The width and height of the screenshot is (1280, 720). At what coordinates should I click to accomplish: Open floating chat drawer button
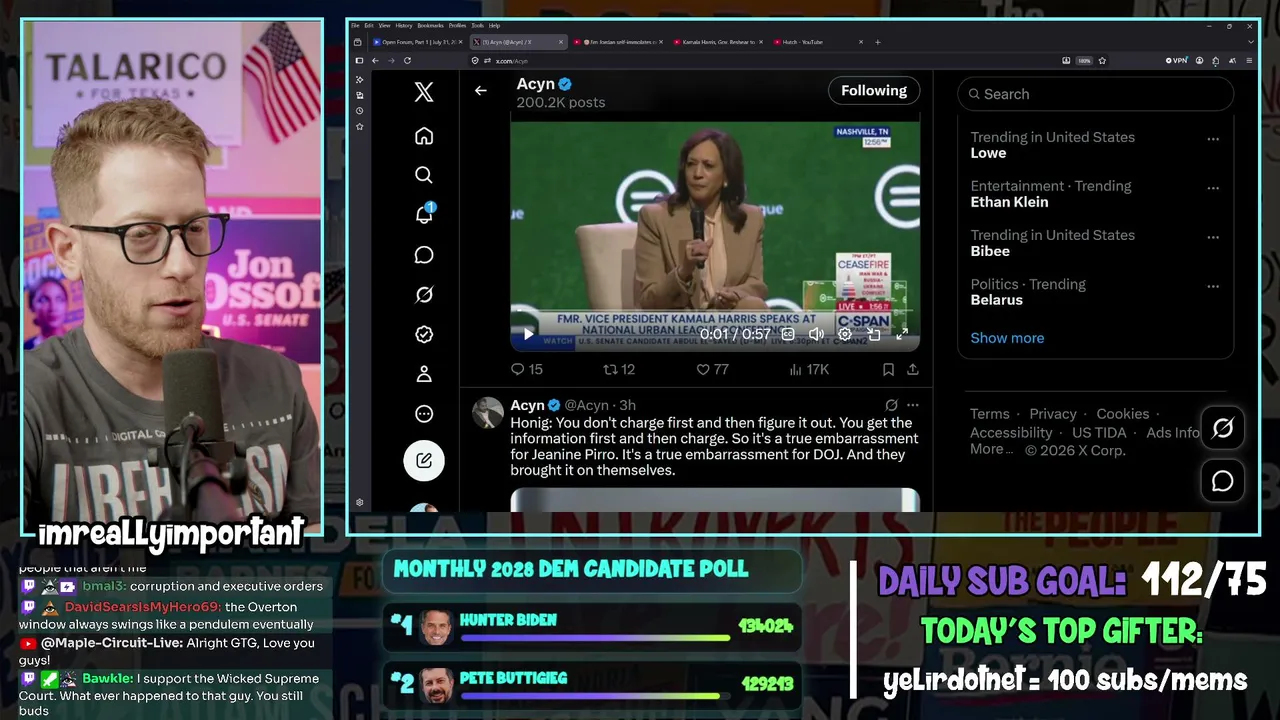click(x=1223, y=482)
